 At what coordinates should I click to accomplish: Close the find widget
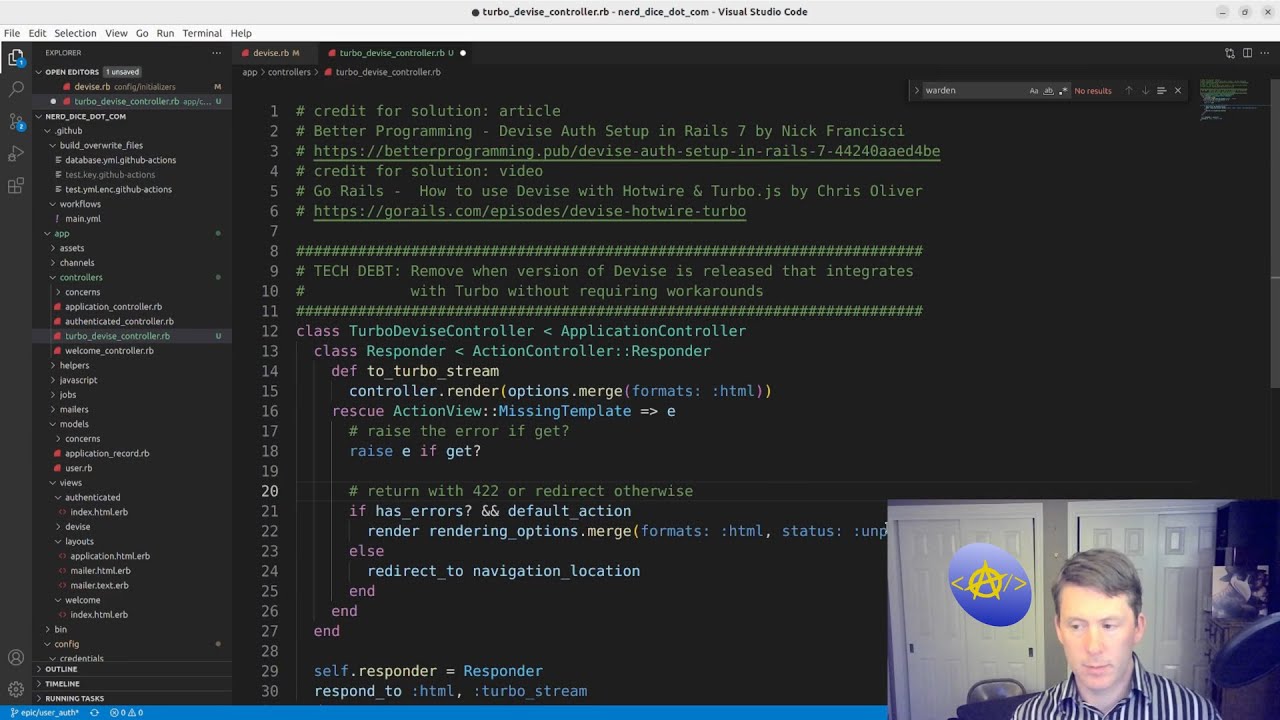1177,90
